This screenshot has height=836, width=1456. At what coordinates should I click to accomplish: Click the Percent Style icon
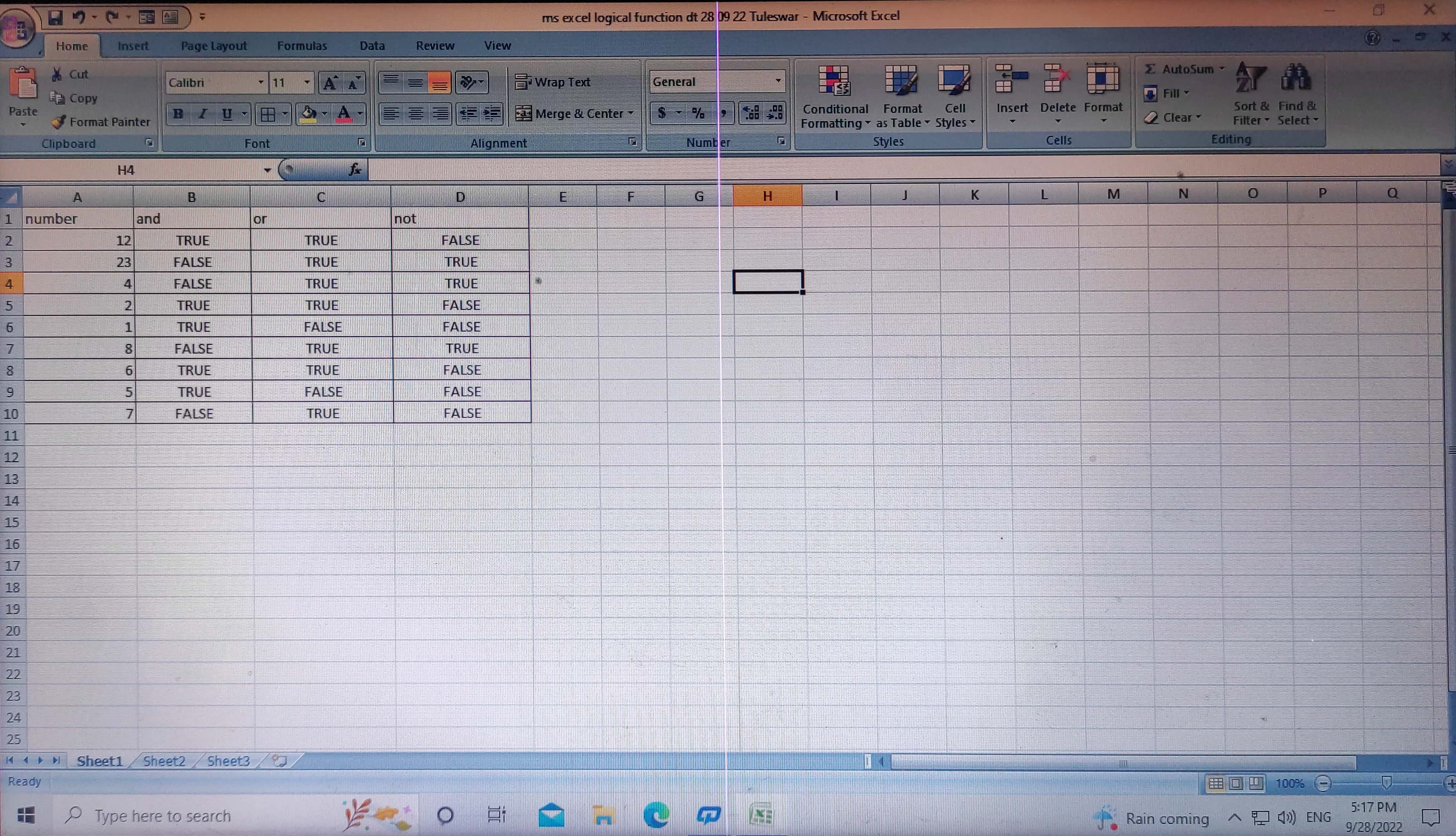tap(698, 113)
